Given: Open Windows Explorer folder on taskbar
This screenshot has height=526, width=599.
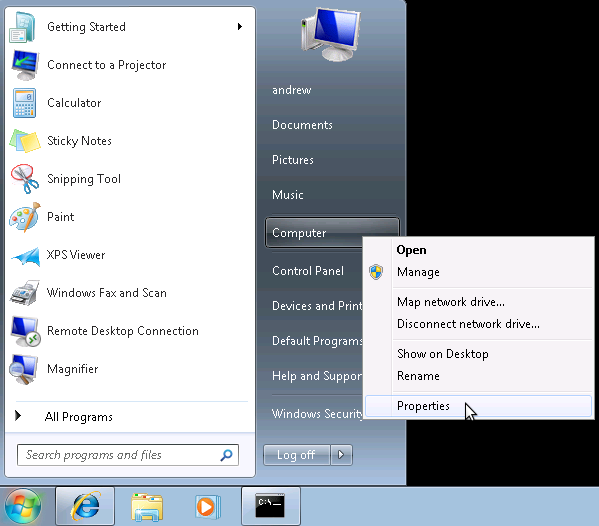Looking at the screenshot, I should [147, 507].
